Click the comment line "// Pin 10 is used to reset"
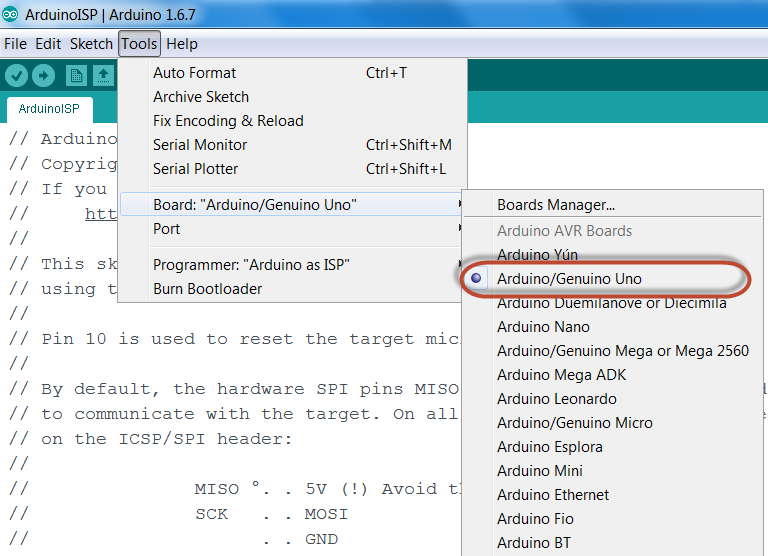This screenshot has height=556, width=768. click(234, 339)
